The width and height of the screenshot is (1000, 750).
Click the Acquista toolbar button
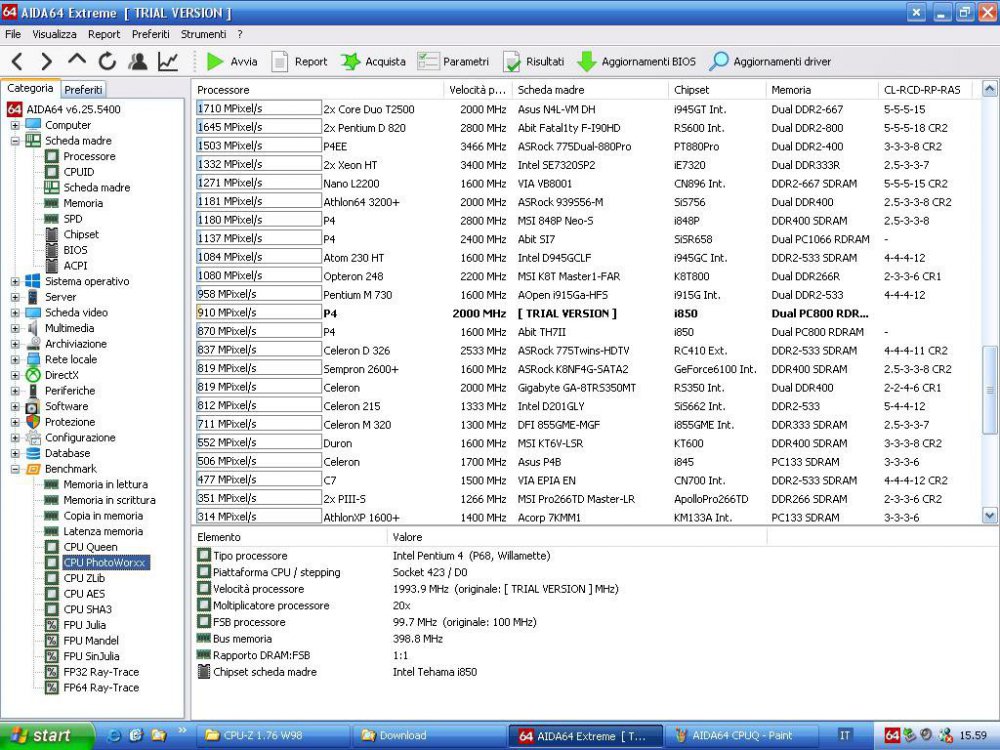pyautogui.click(x=373, y=62)
